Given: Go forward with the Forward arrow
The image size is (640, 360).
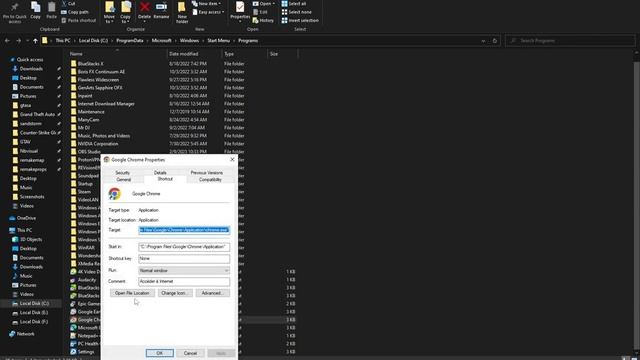Looking at the screenshot, I should pos(18,41).
